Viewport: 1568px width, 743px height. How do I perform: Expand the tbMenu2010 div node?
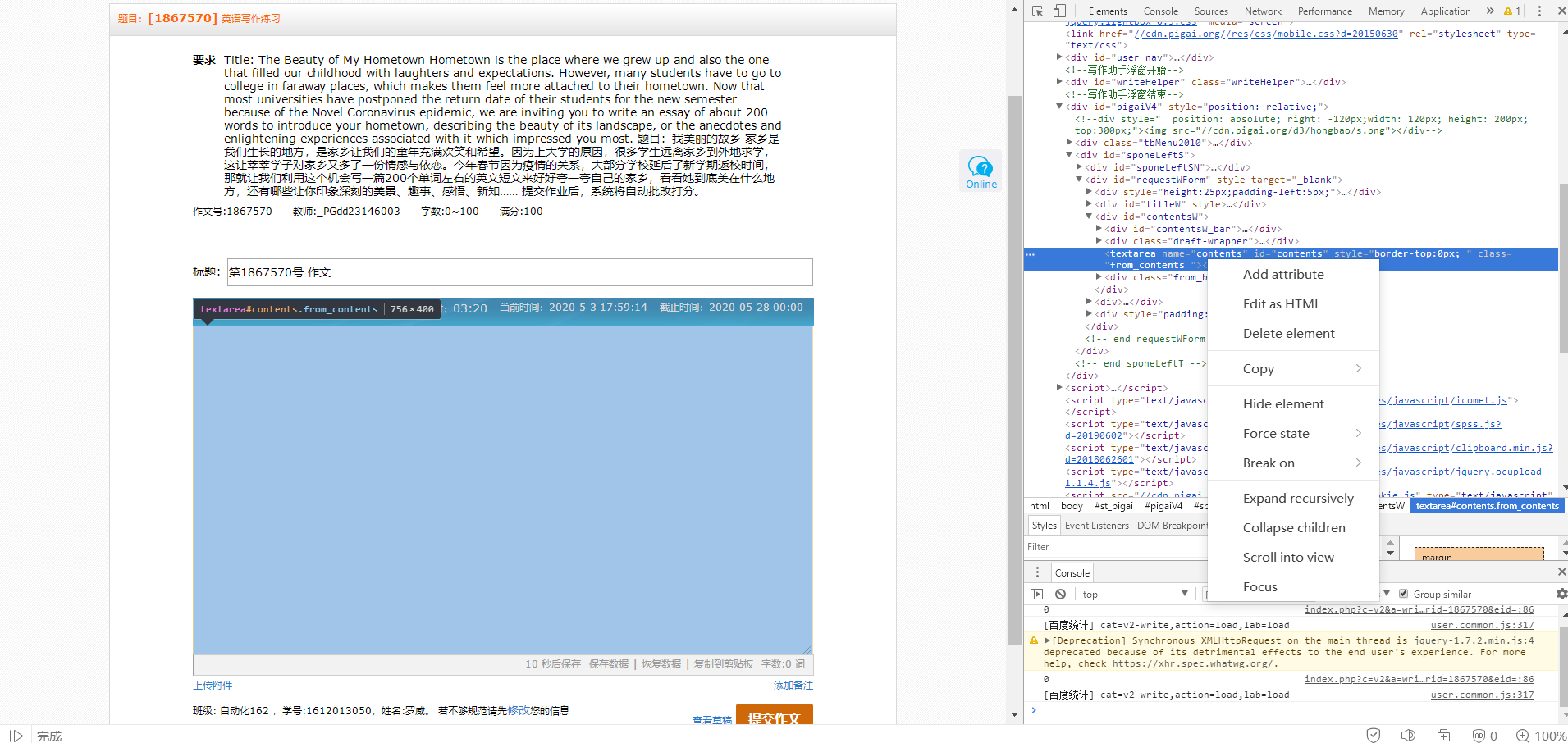tap(1069, 143)
